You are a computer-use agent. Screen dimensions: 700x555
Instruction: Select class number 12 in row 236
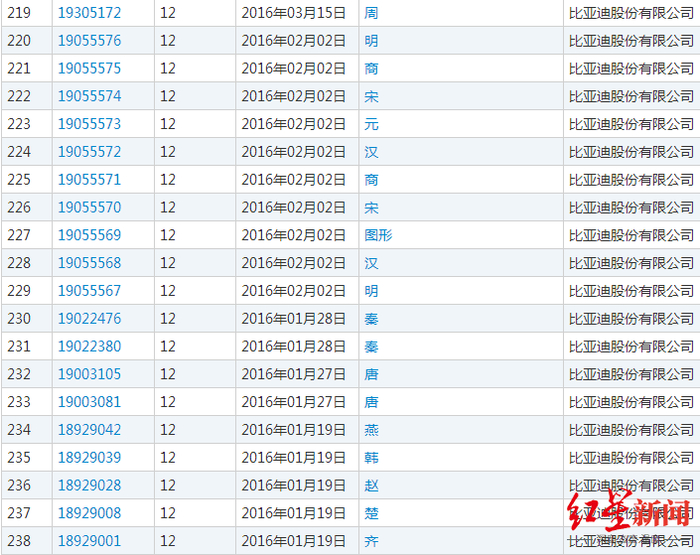click(168, 485)
